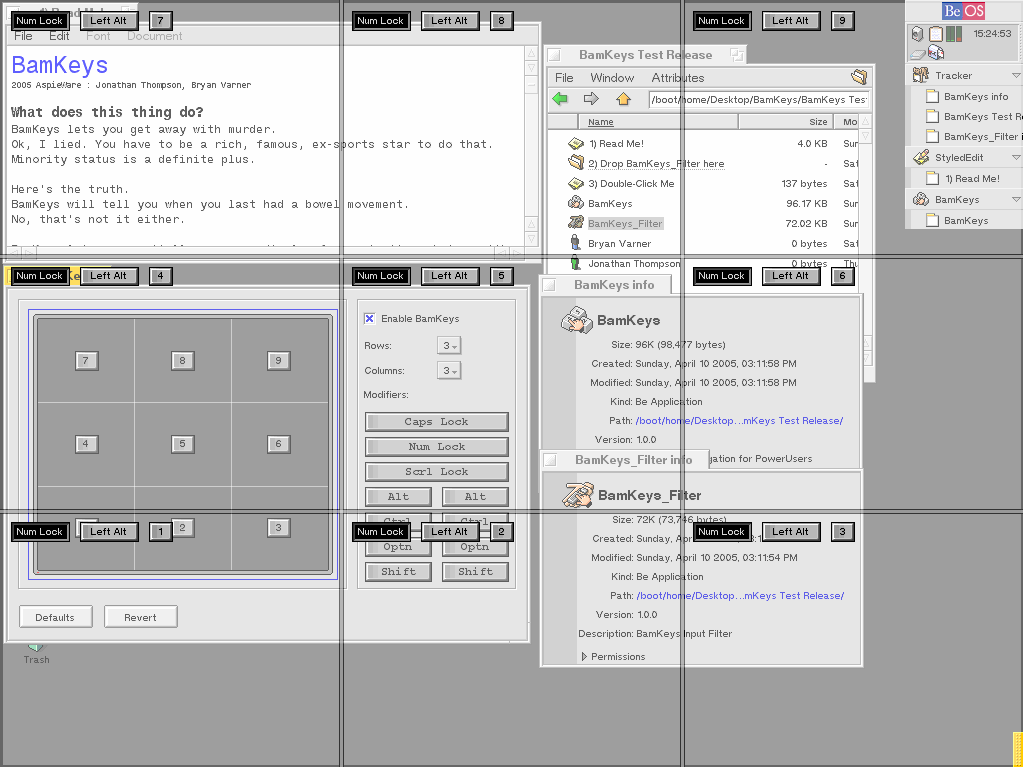Click grid cell 7 in BamKeys preview
Image resolution: width=1024 pixels, height=768 pixels.
coord(86,360)
